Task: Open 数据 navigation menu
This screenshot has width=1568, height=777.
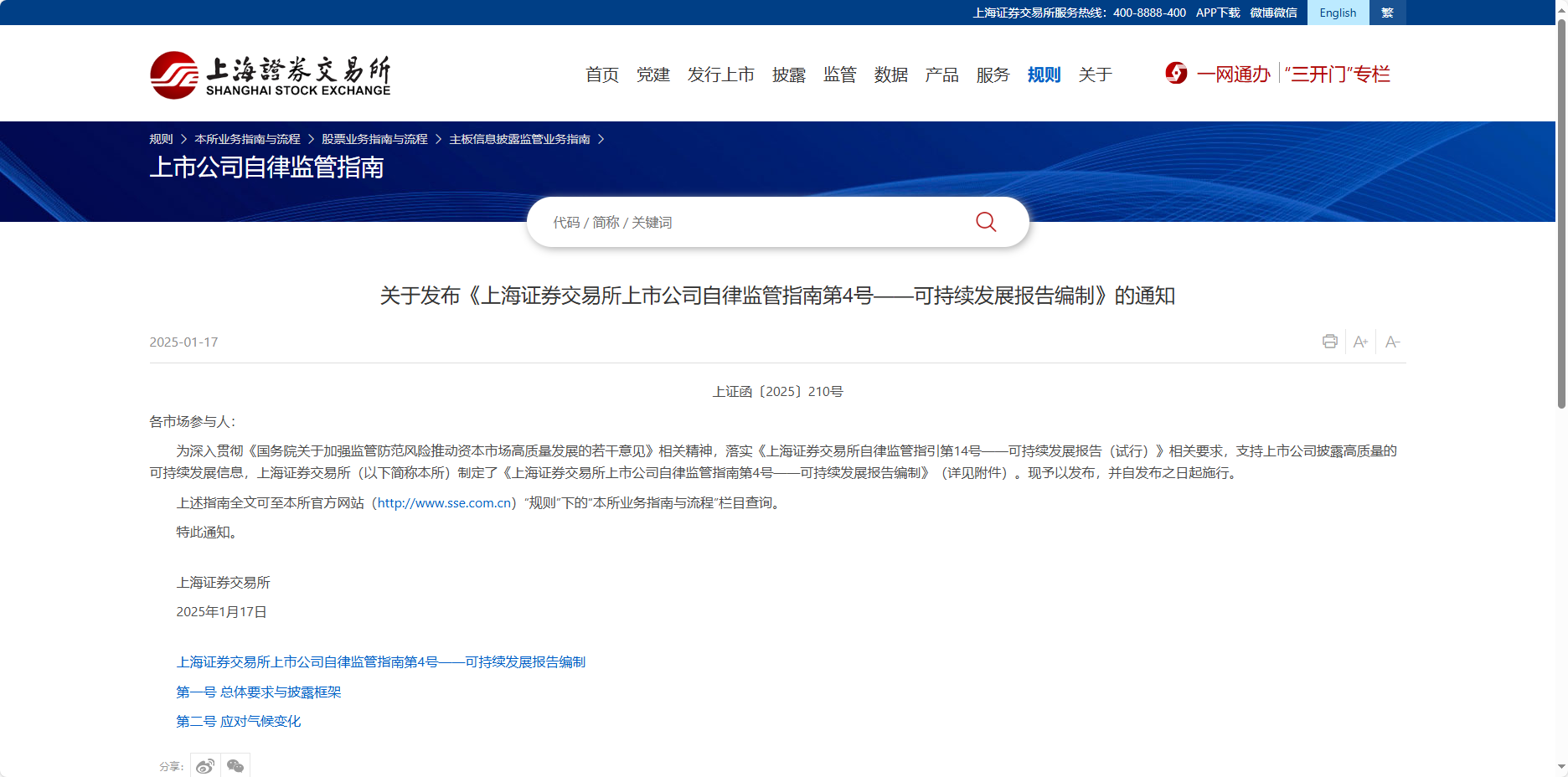Action: pyautogui.click(x=891, y=75)
